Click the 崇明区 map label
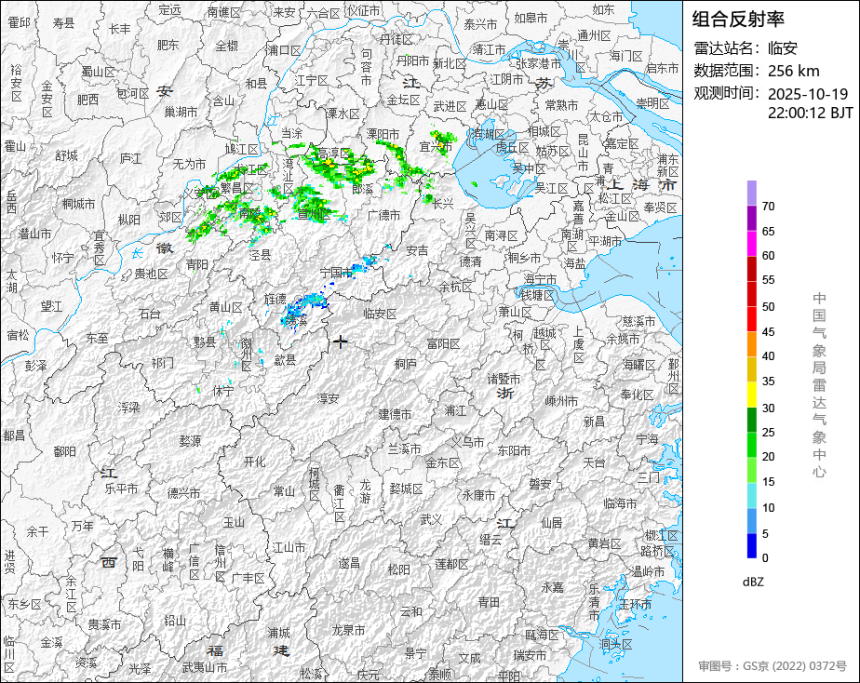 653,103
